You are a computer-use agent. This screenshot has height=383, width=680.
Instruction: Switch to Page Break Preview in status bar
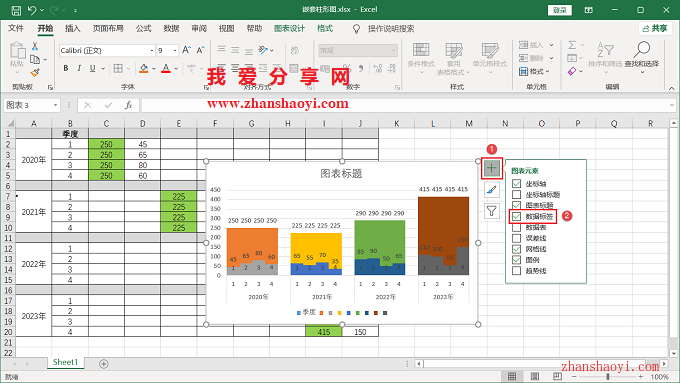point(557,376)
